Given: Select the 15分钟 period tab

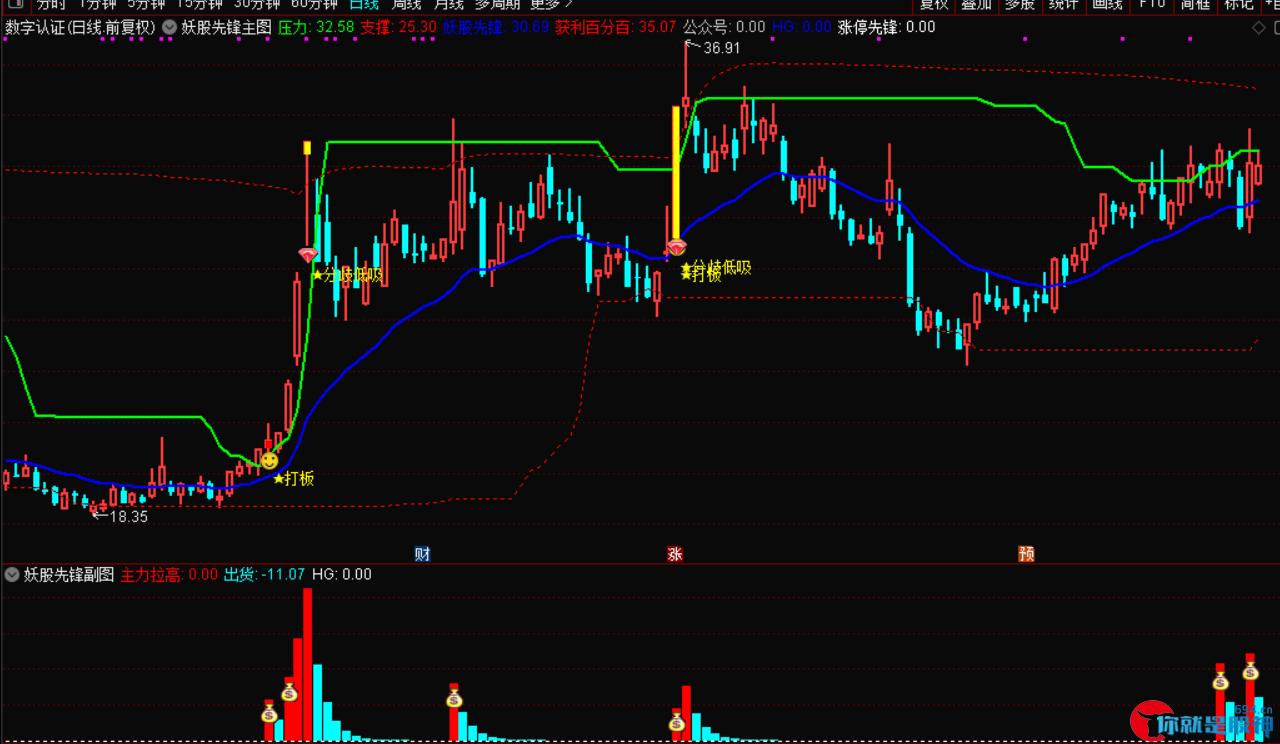Looking at the screenshot, I should (x=199, y=4).
